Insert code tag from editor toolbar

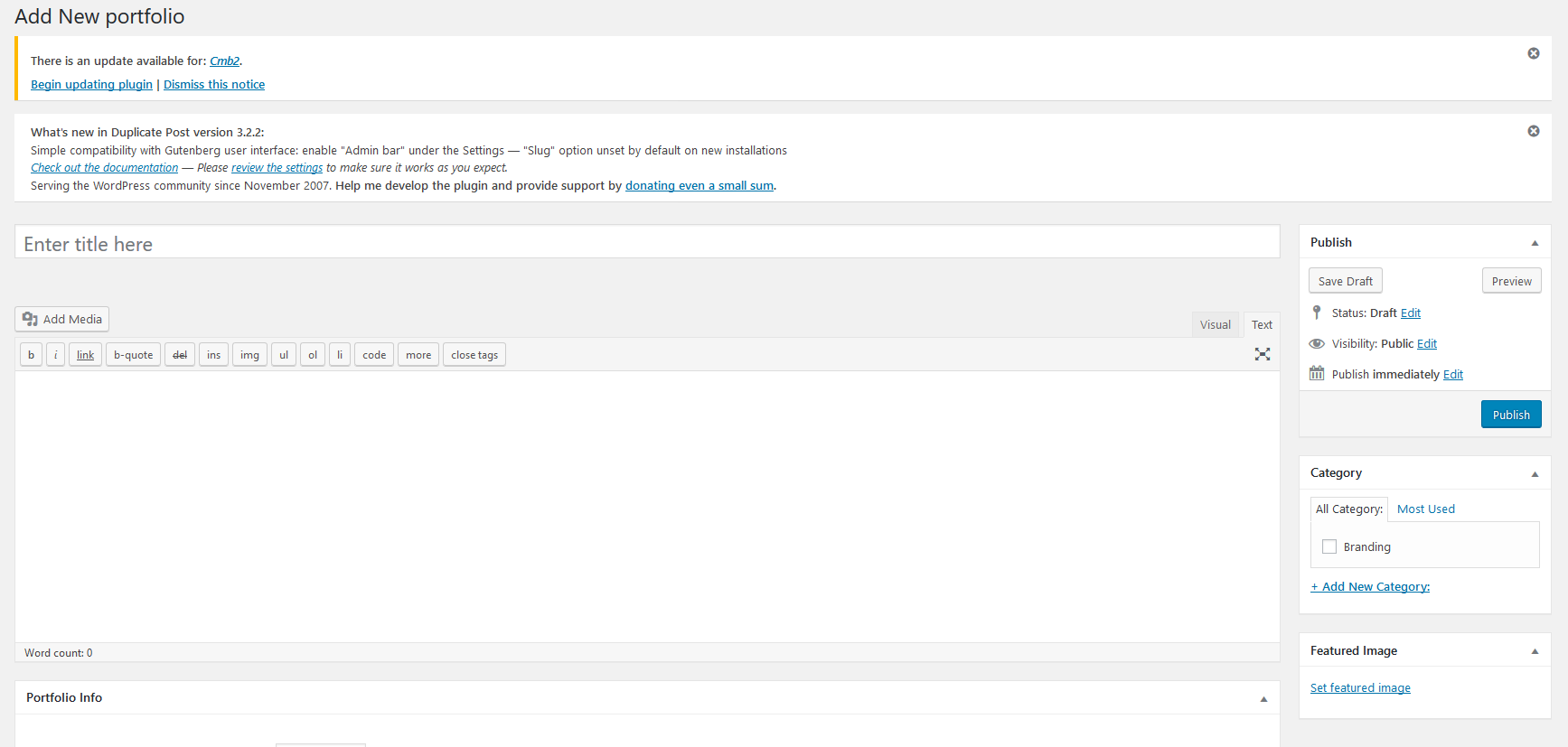click(x=374, y=355)
